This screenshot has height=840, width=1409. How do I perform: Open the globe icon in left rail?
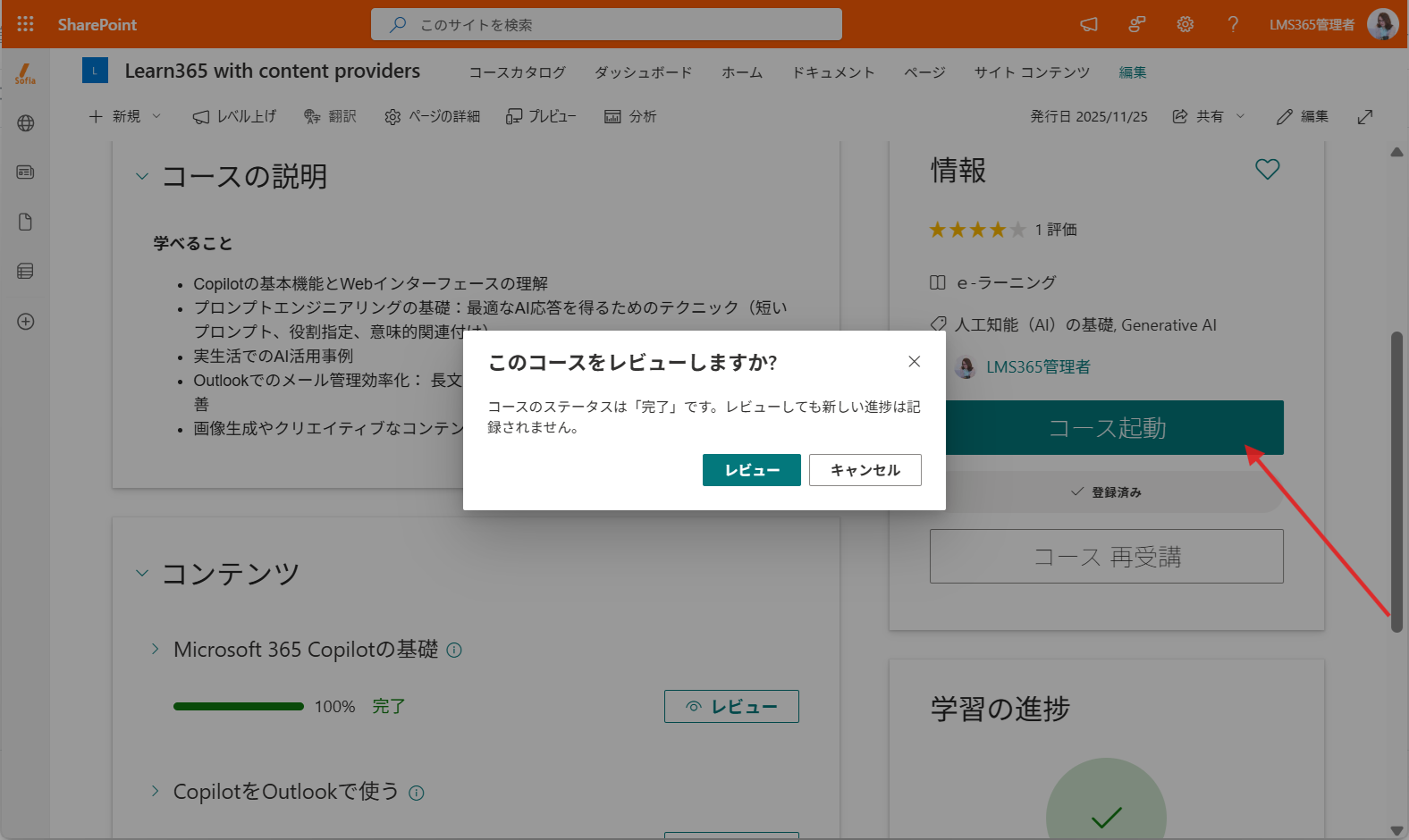tap(26, 123)
